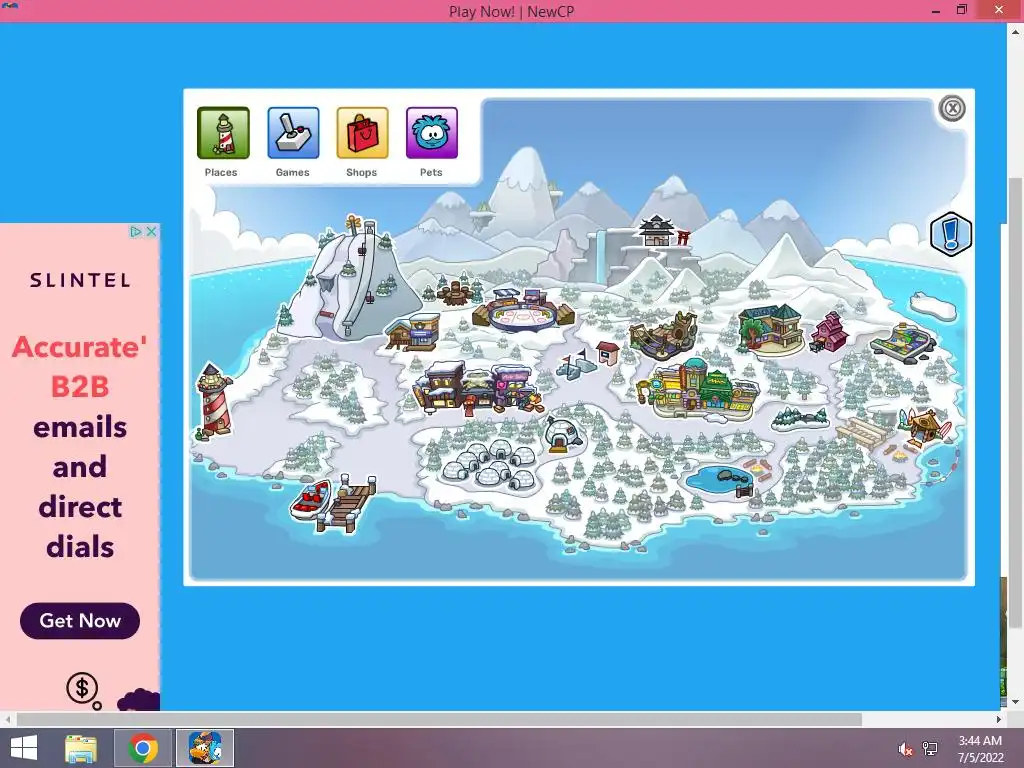Go to the Iceberg offshore

tap(933, 306)
